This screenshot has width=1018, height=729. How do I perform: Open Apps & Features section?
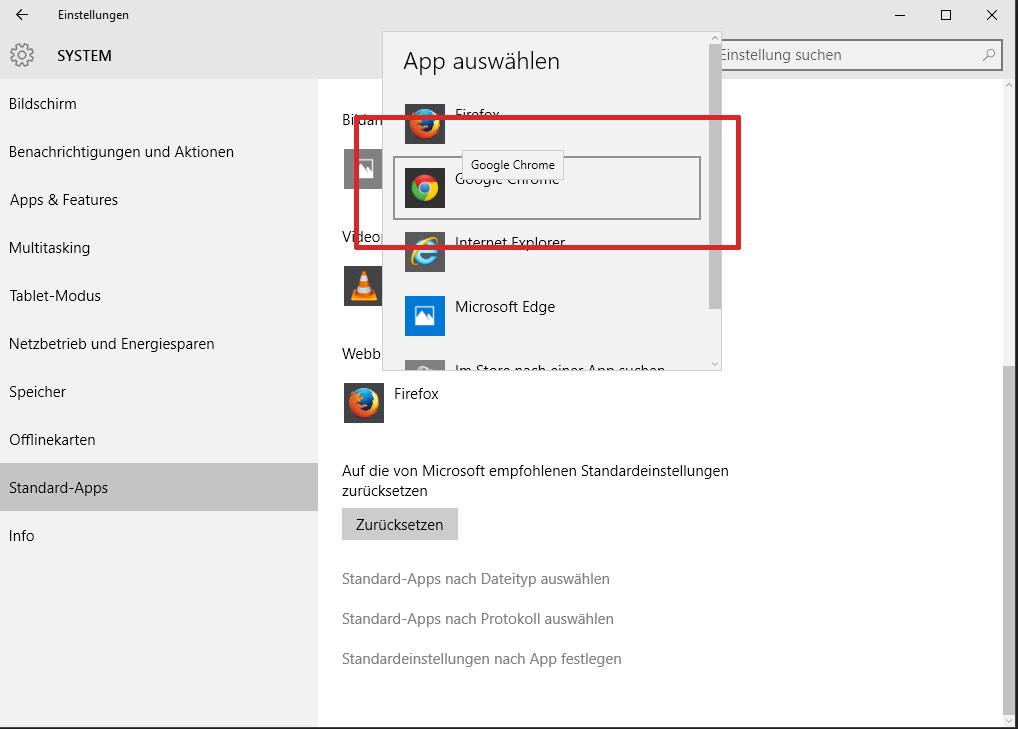click(x=159, y=200)
